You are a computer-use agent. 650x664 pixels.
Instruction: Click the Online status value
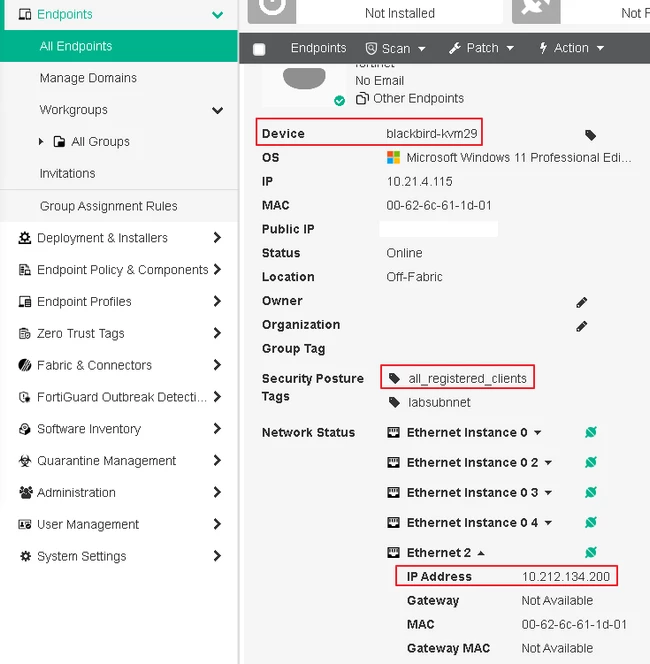tap(404, 253)
